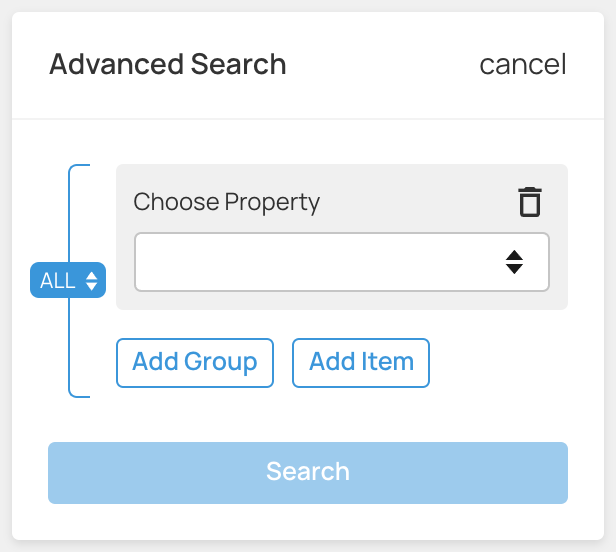Click the white arrows on ALL badge
Screen dimensions: 616x552
(x=92, y=281)
